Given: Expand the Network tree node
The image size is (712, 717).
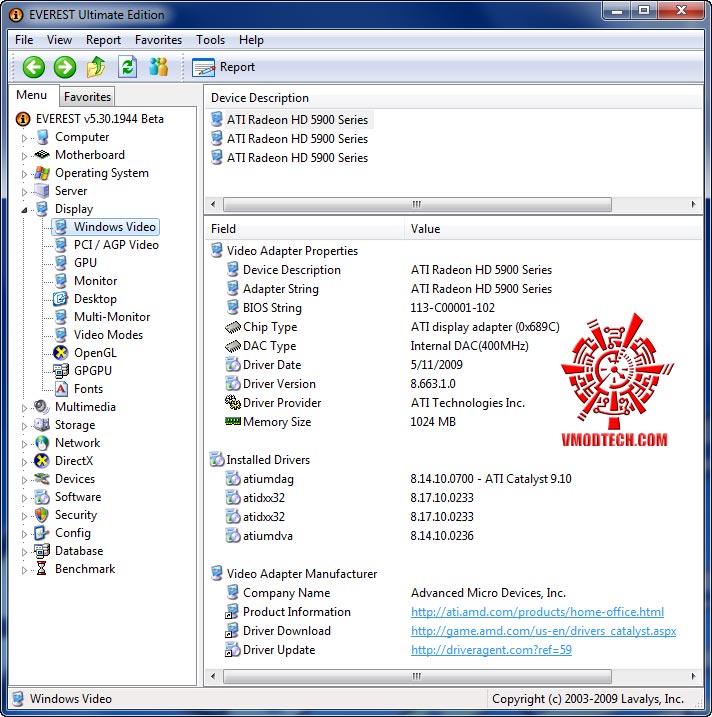Looking at the screenshot, I should pos(24,444).
